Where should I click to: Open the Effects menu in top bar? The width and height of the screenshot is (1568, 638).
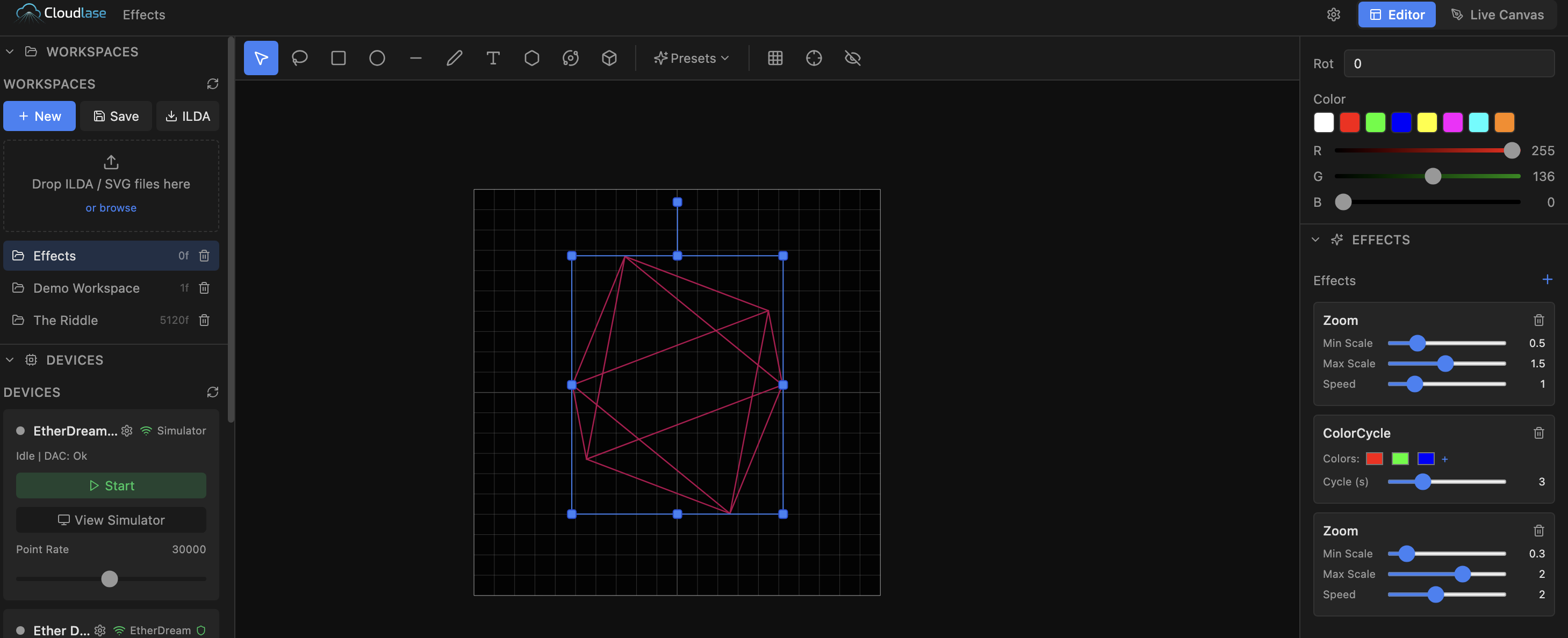coord(143,14)
